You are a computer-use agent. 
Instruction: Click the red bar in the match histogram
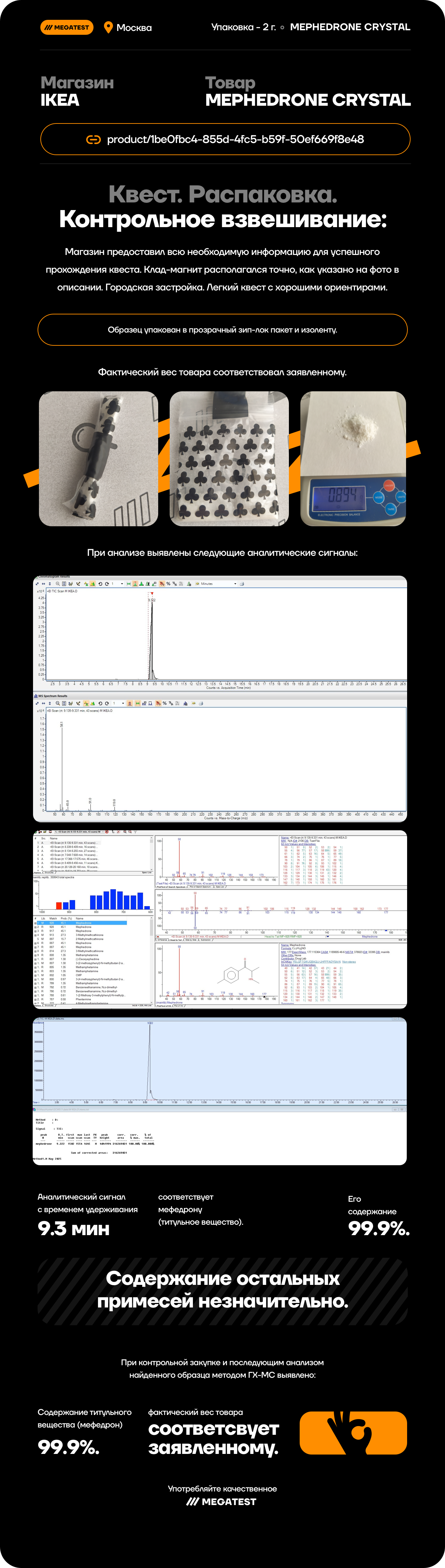click(59, 906)
